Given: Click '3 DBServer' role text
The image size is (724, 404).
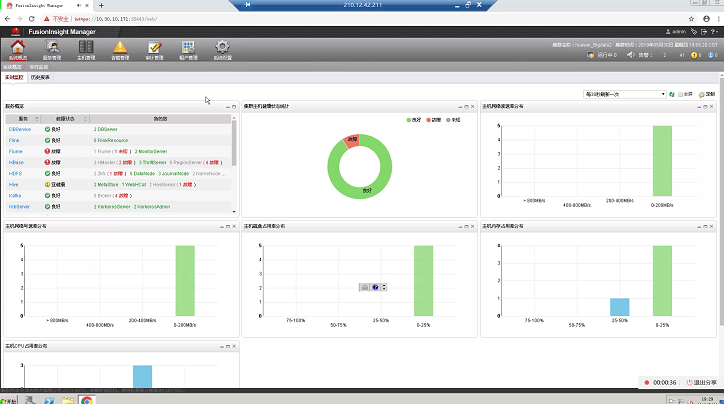Looking at the screenshot, I should coord(106,129).
